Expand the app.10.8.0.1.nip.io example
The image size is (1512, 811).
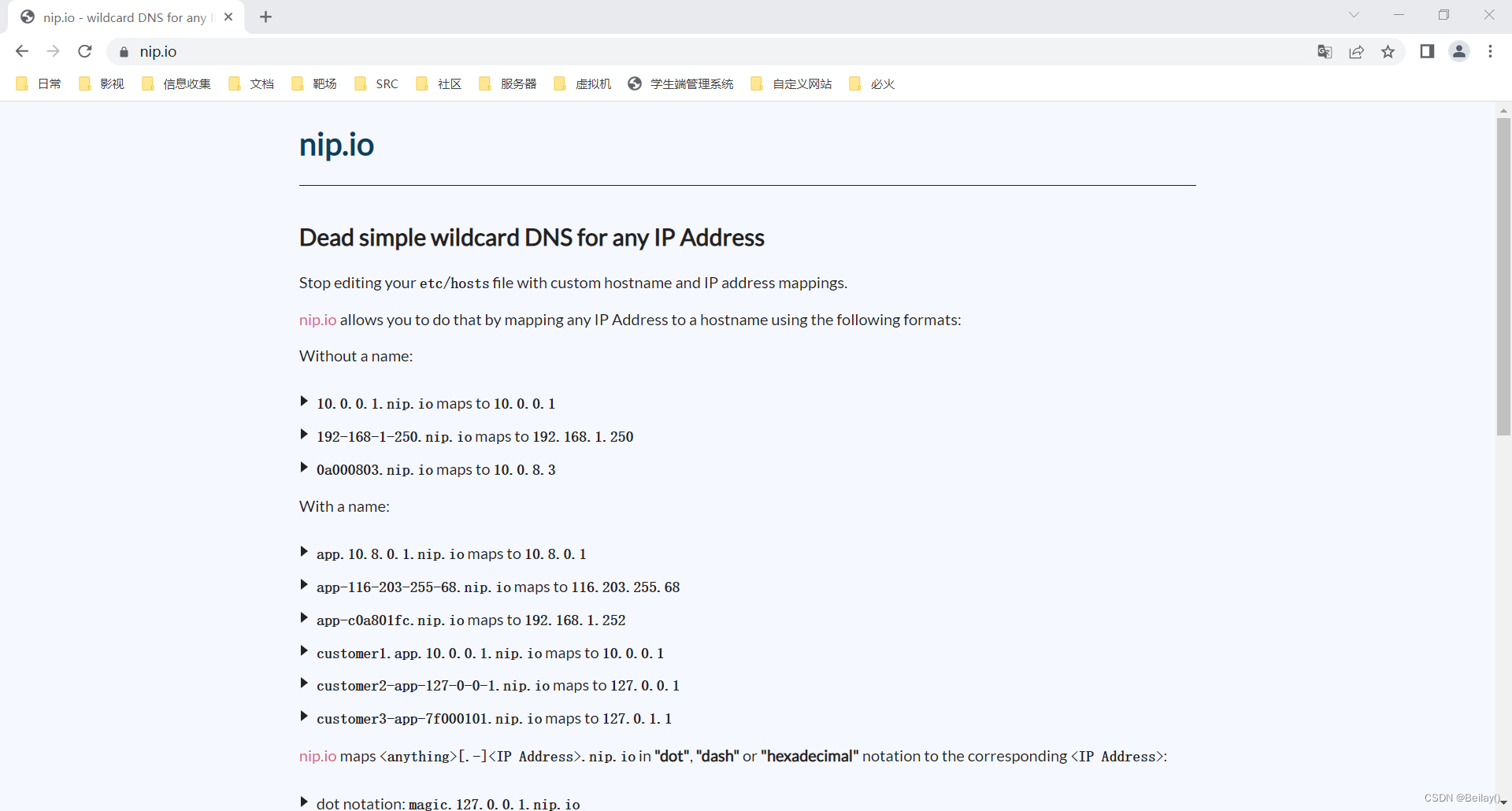(304, 552)
